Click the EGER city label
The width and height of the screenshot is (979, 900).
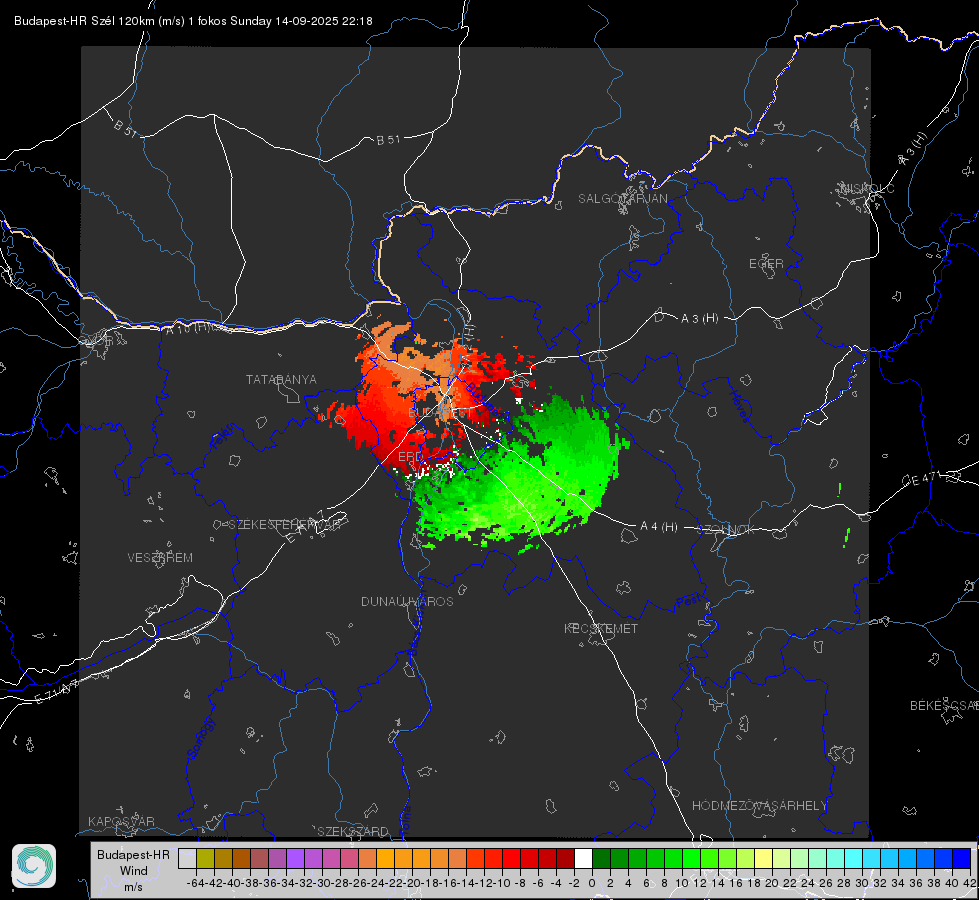(x=766, y=264)
